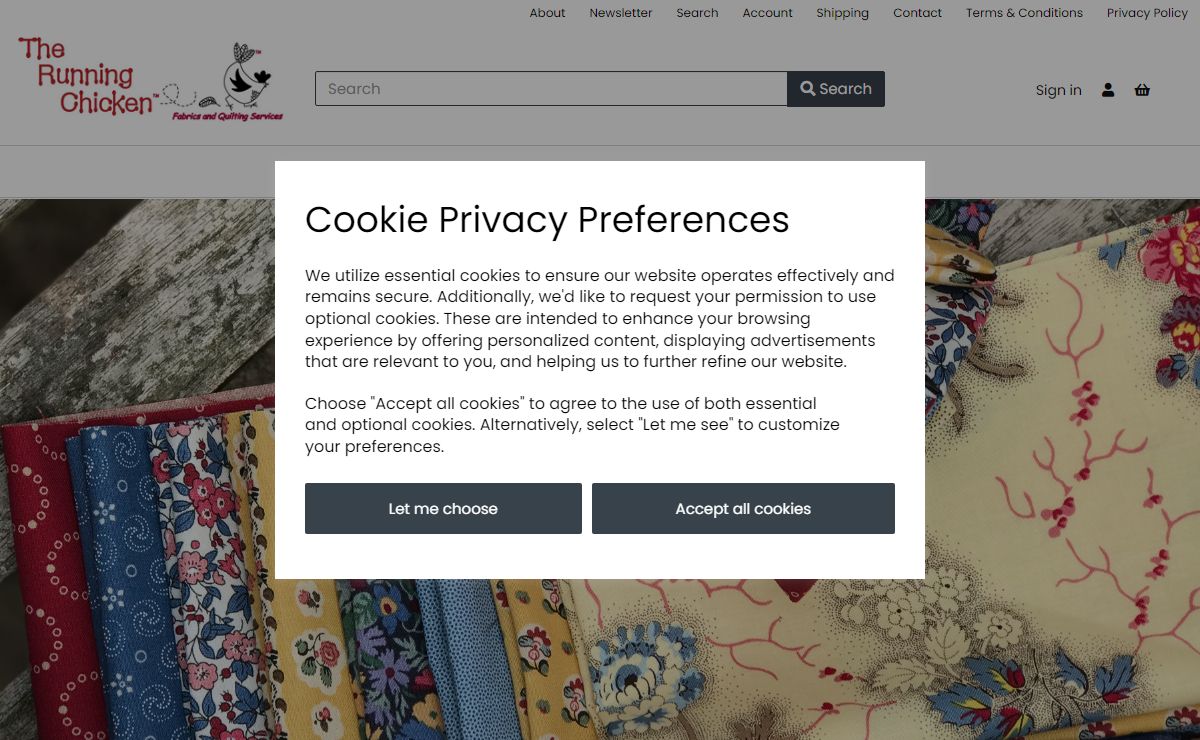1200x740 pixels.
Task: Click the Fabrics and Quilting Services tagline
Action: click(x=227, y=116)
